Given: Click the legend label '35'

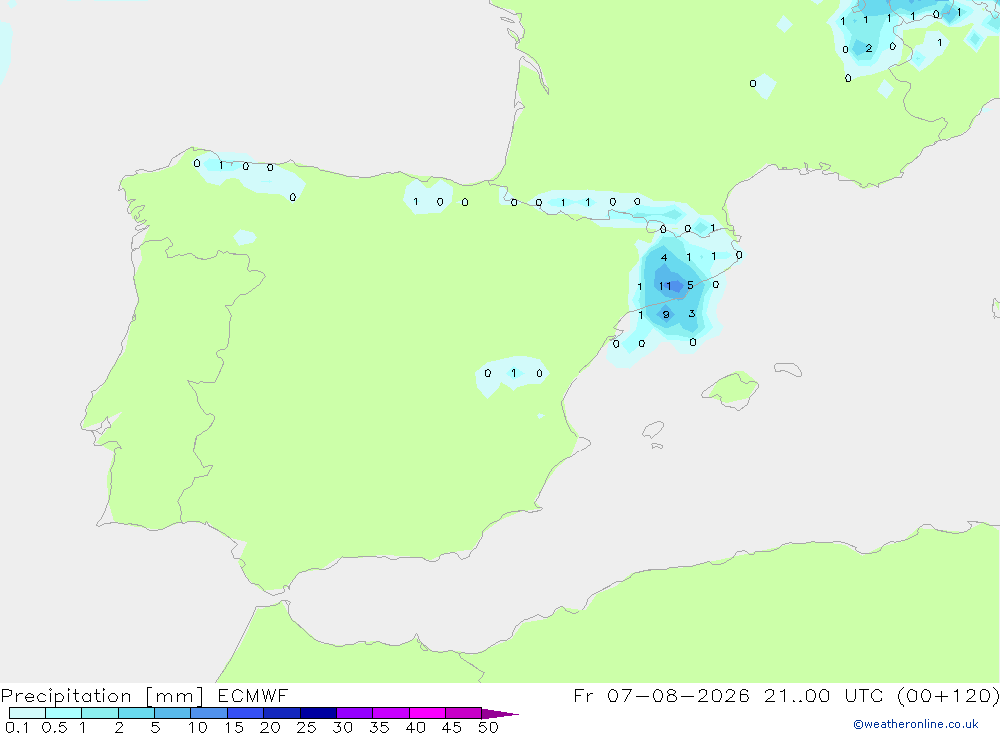Looking at the screenshot, I should click(x=379, y=727).
